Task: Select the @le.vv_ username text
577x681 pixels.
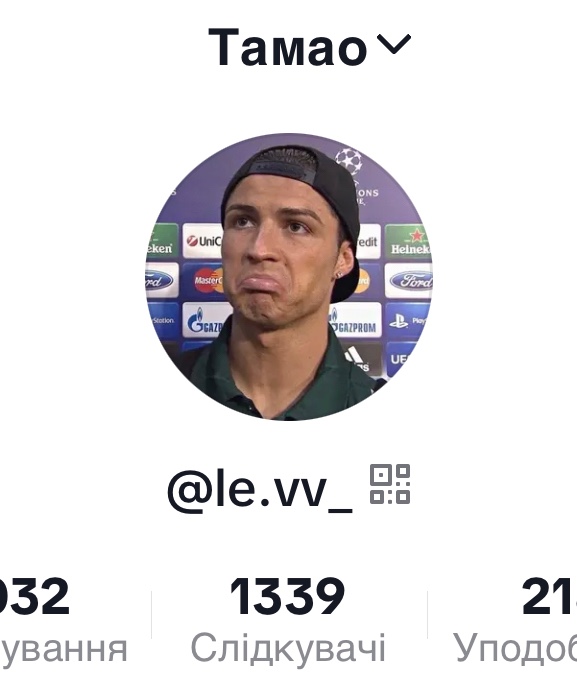Action: (260, 489)
